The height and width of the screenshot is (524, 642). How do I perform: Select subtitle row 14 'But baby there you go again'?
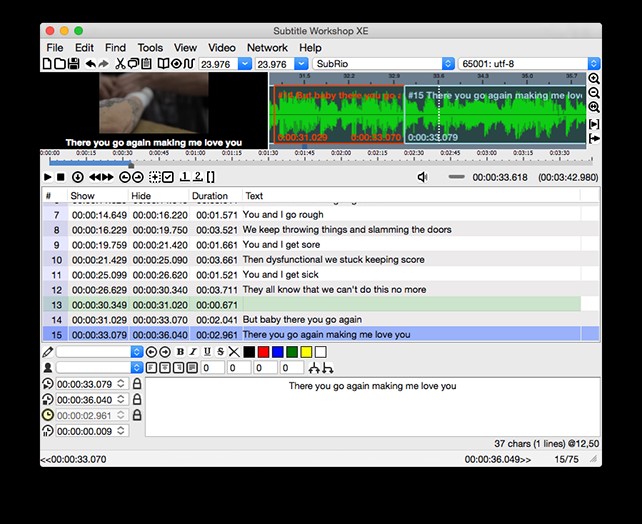pyautogui.click(x=321, y=320)
